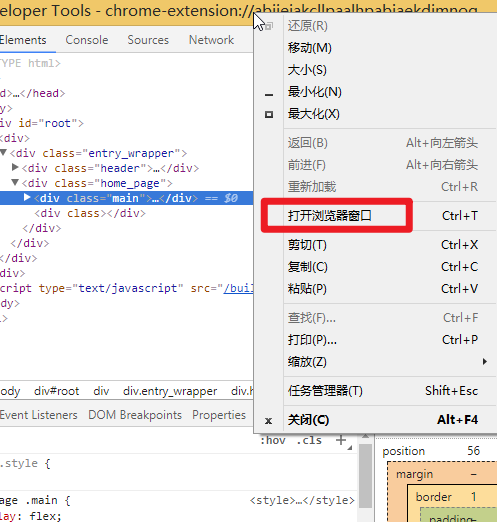
Task: Click the /bui script source link
Action: (x=239, y=288)
